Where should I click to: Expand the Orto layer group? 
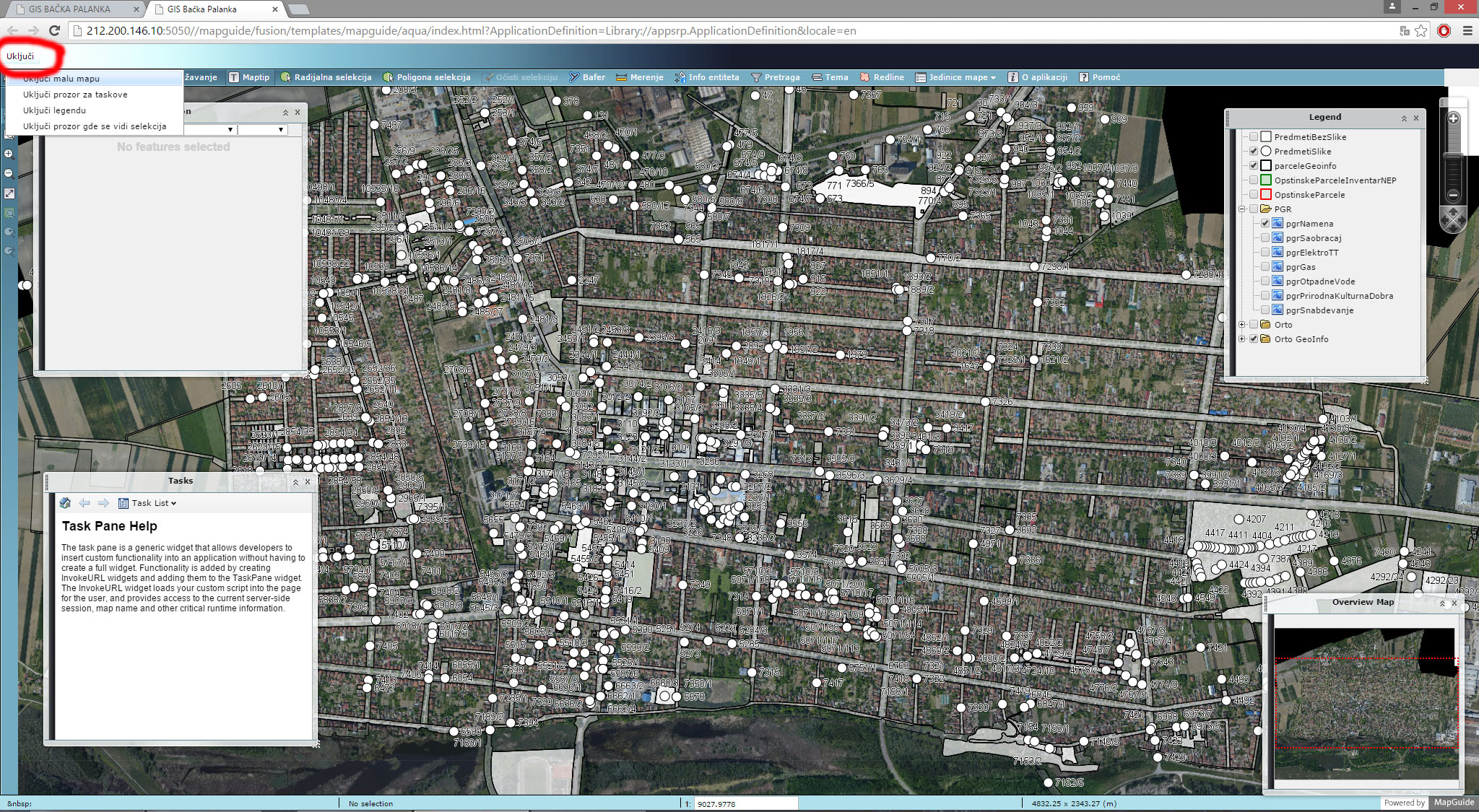(1242, 325)
